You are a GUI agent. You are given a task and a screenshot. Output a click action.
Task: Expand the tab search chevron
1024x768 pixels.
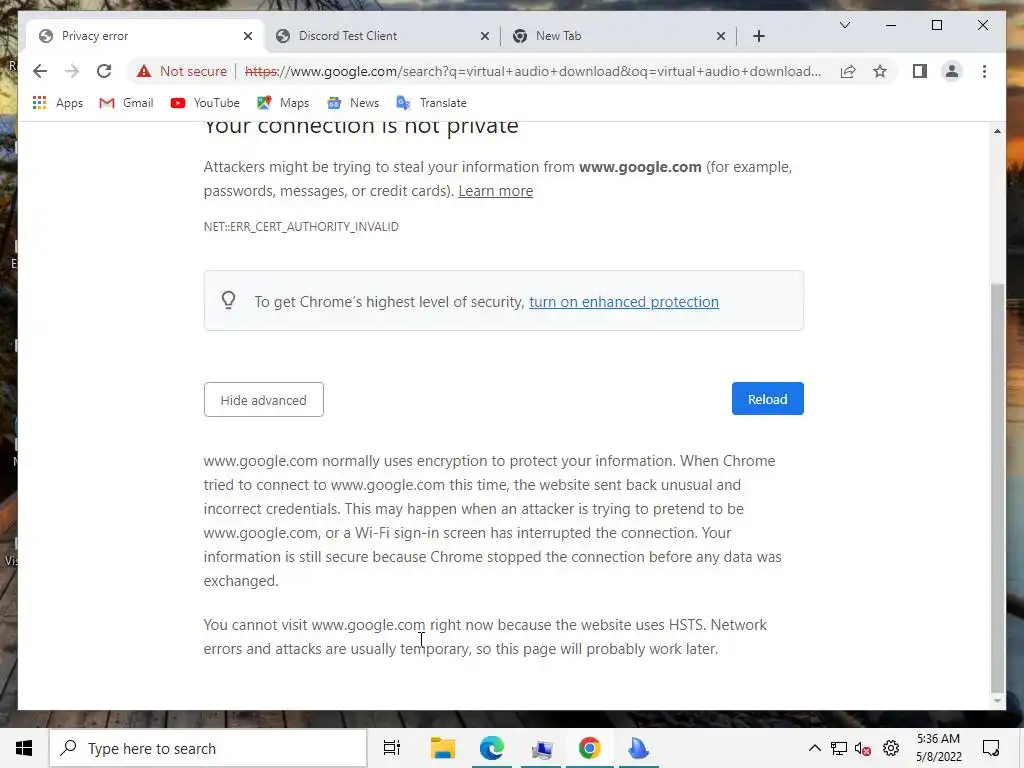(844, 25)
